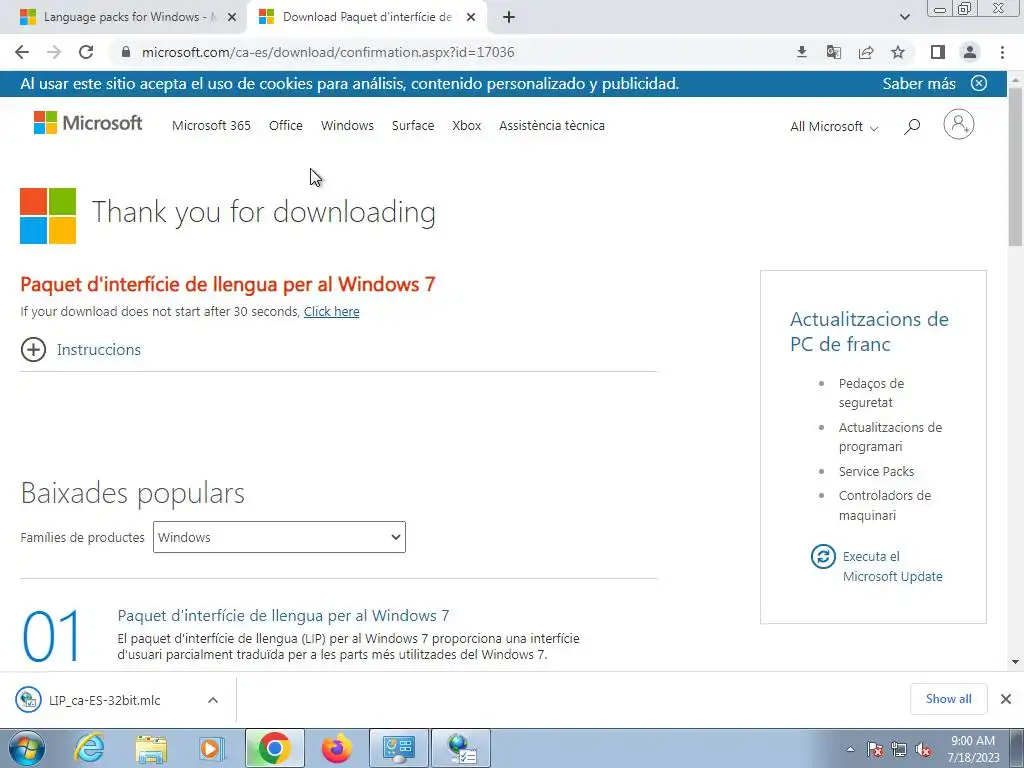
Task: Open the Windows Start menu
Action: click(26, 748)
